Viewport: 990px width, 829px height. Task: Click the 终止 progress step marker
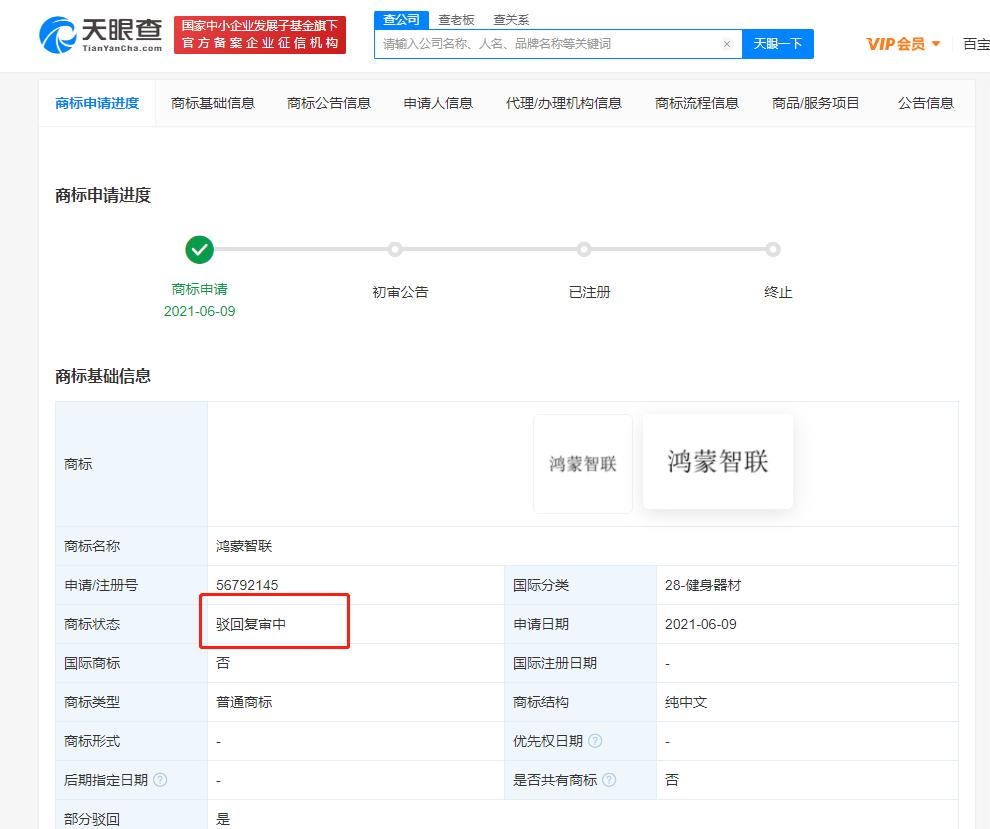[x=773, y=249]
